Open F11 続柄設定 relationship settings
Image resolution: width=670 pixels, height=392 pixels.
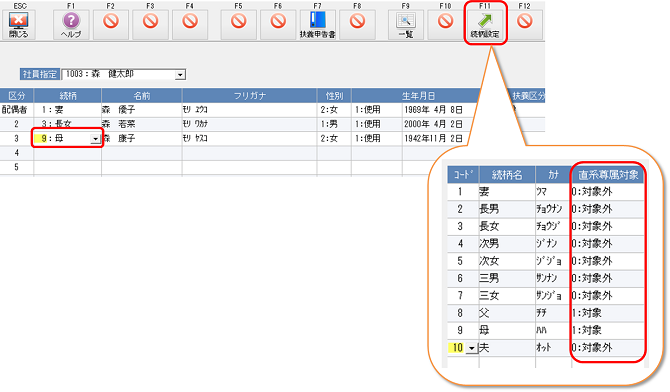coord(485,25)
